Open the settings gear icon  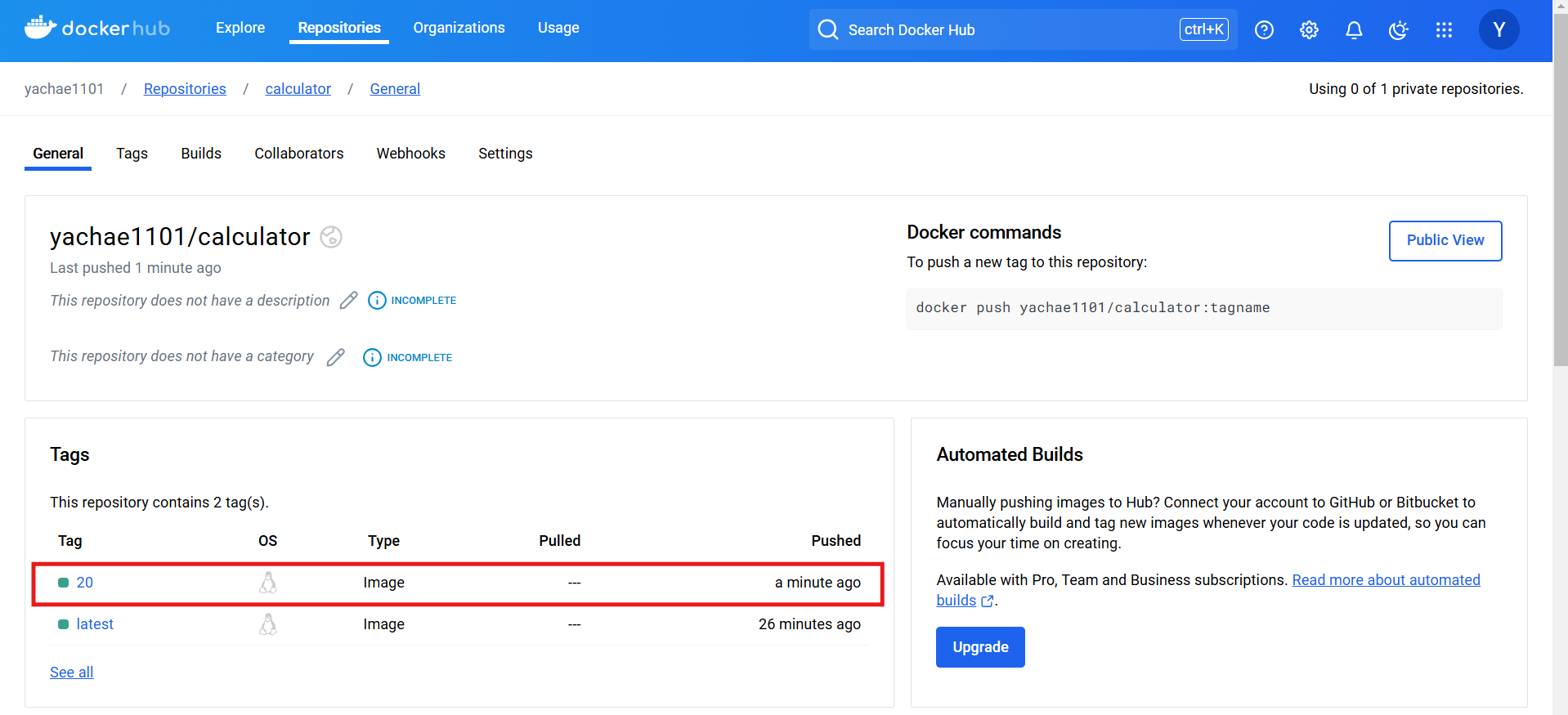[1309, 30]
